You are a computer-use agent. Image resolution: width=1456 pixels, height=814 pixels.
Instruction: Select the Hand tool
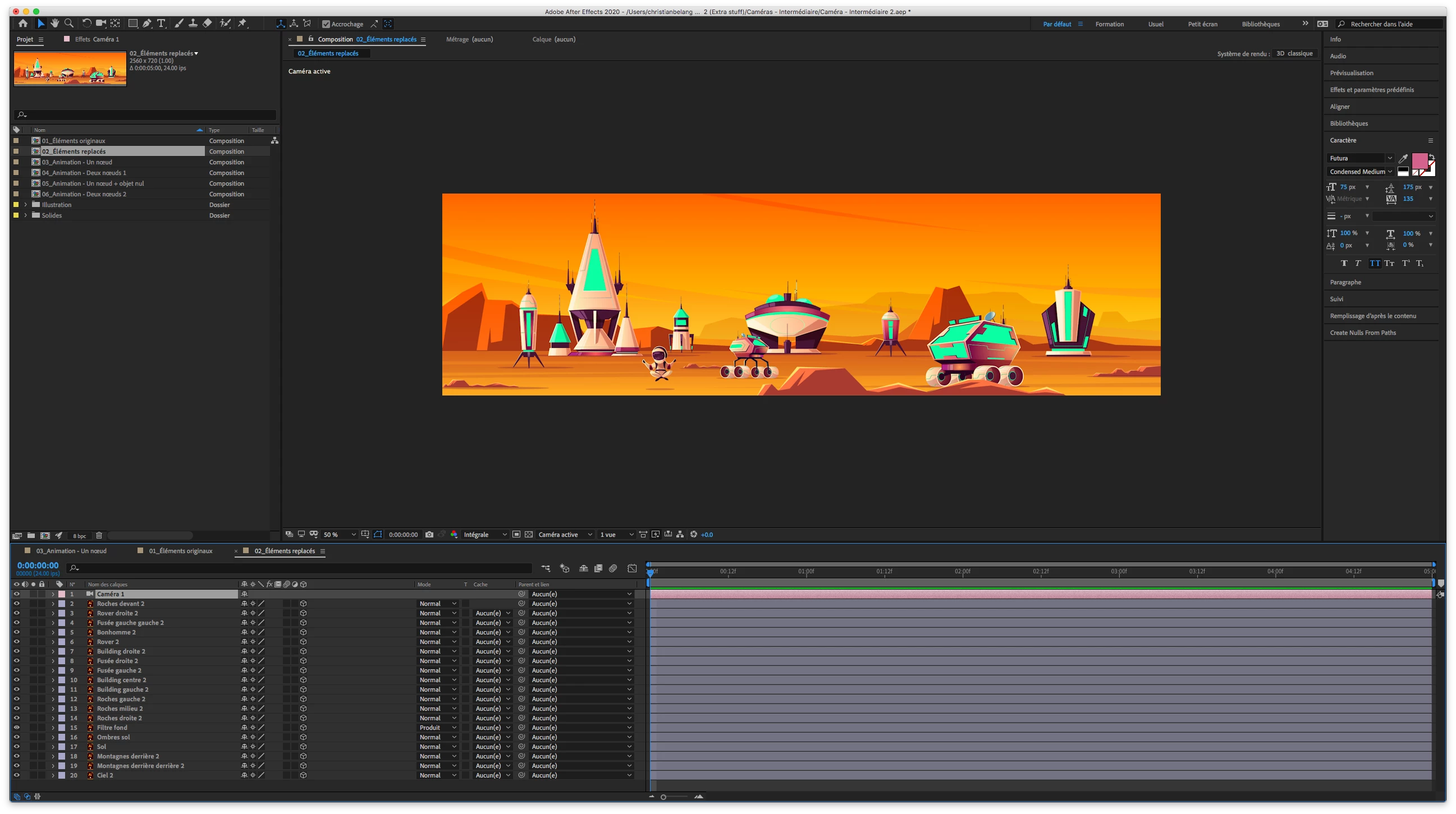pyautogui.click(x=55, y=23)
